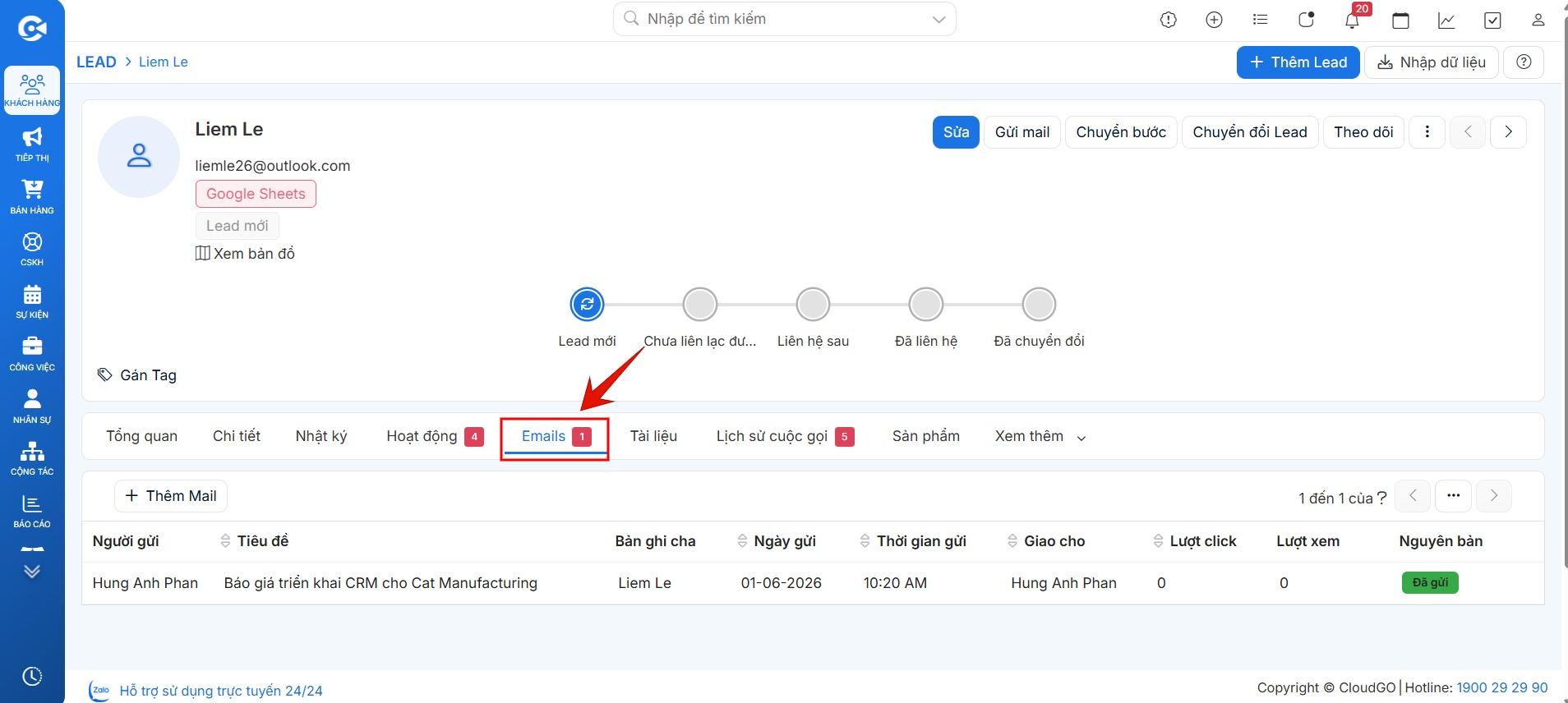Go to next lead record arrow

(1508, 132)
